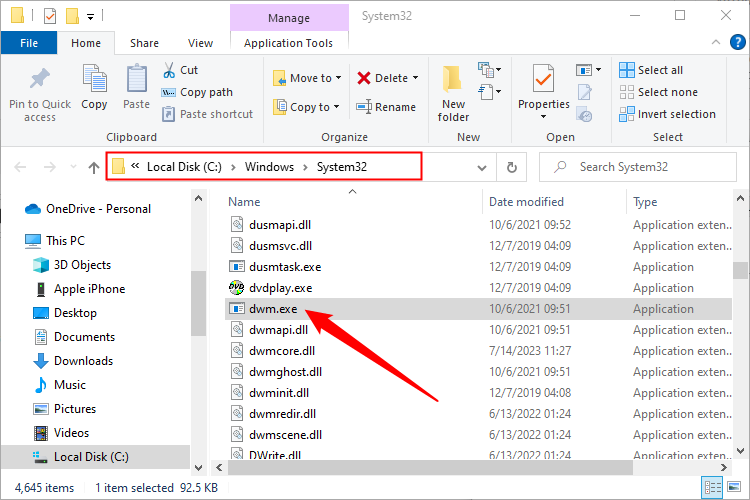Switch to Large icons view layout
Viewport: 750px width, 500px height.
[x=734, y=487]
